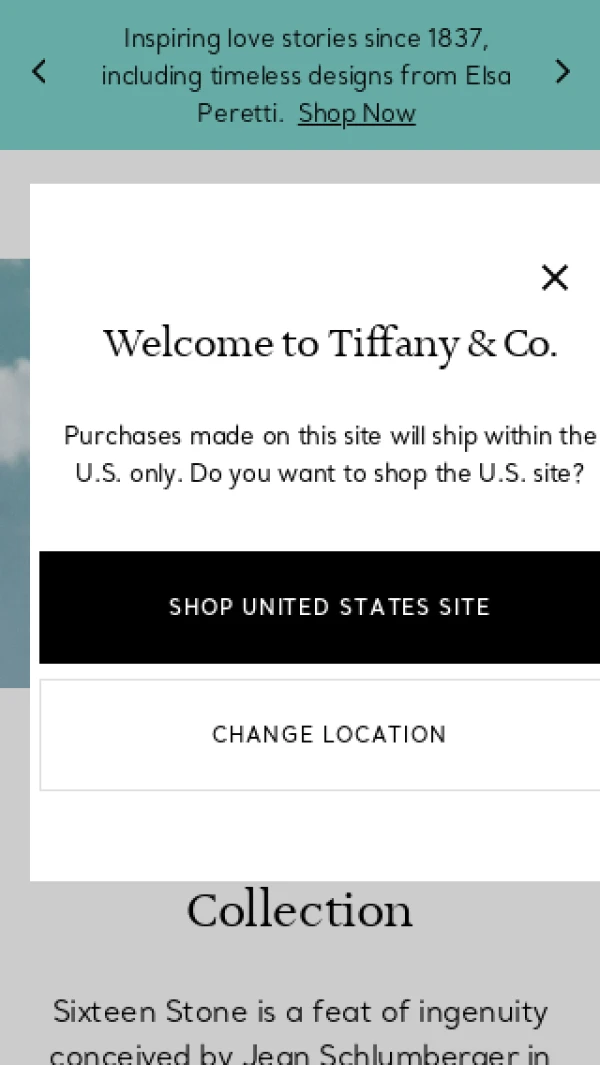Screen dimensions: 600x1065
Task: Close the Welcome to Tiffany dialog
Action: click(x=554, y=277)
